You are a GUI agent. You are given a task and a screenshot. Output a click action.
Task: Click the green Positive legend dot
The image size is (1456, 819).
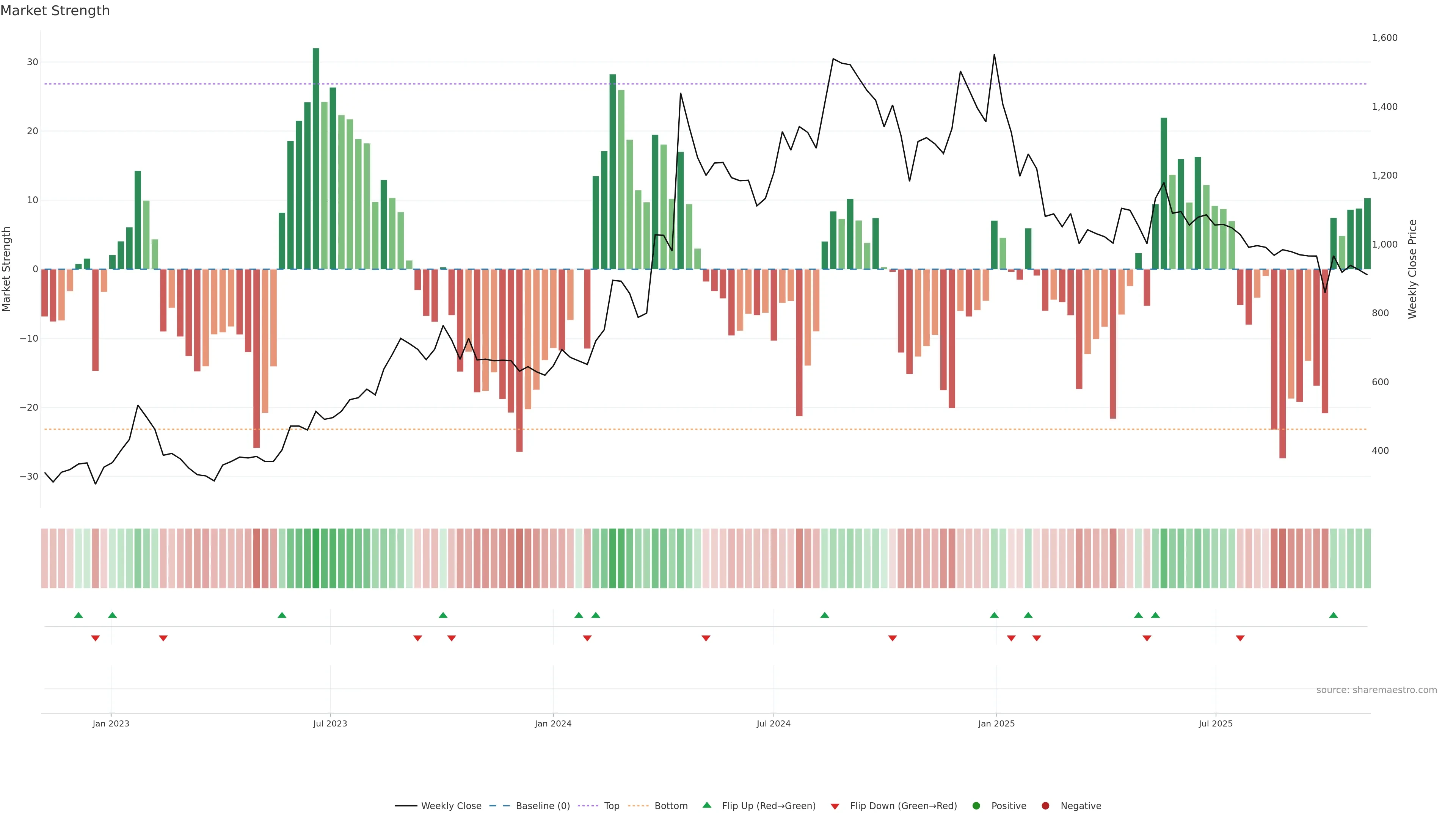coord(976,805)
